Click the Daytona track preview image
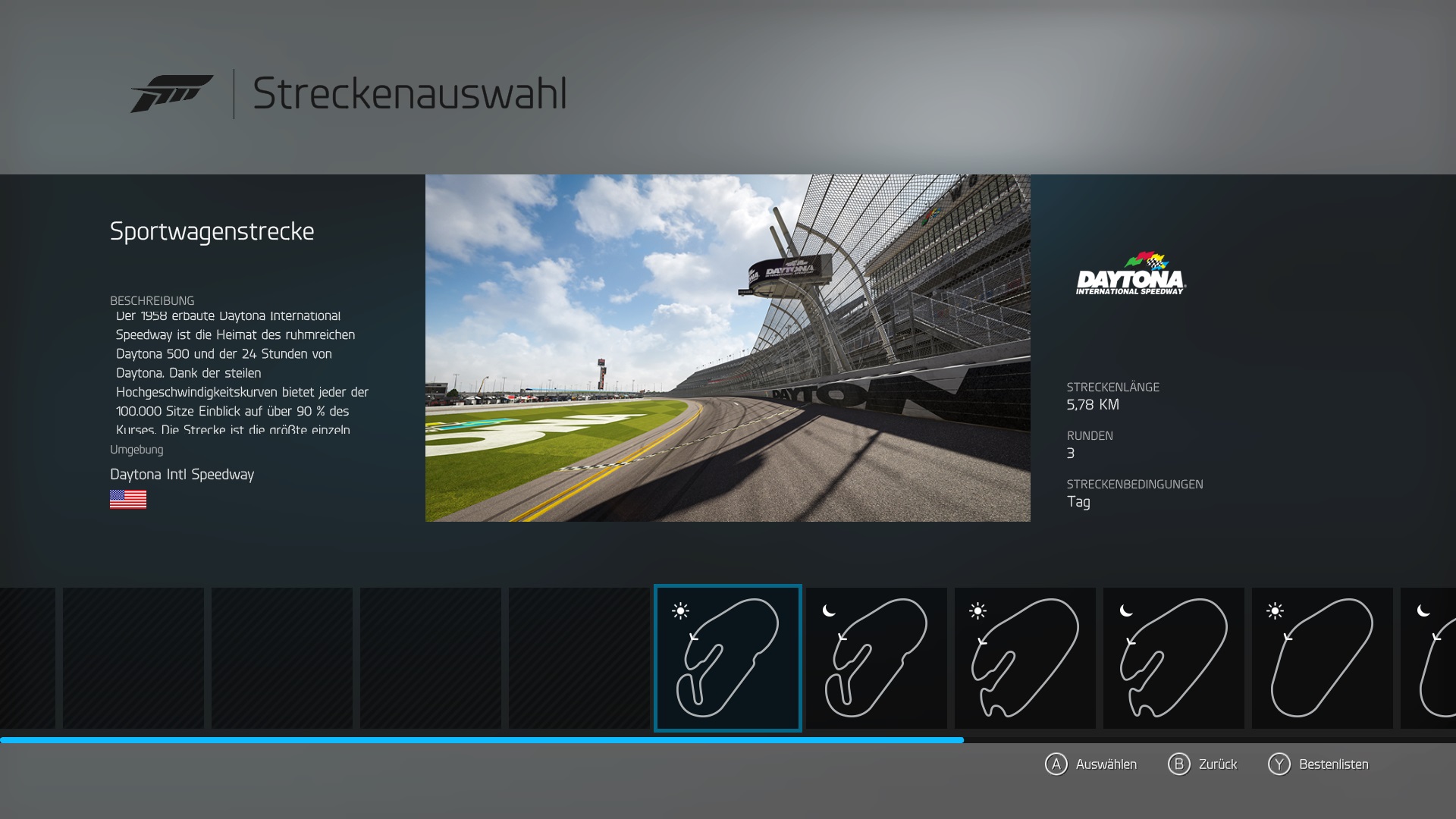 click(727, 348)
